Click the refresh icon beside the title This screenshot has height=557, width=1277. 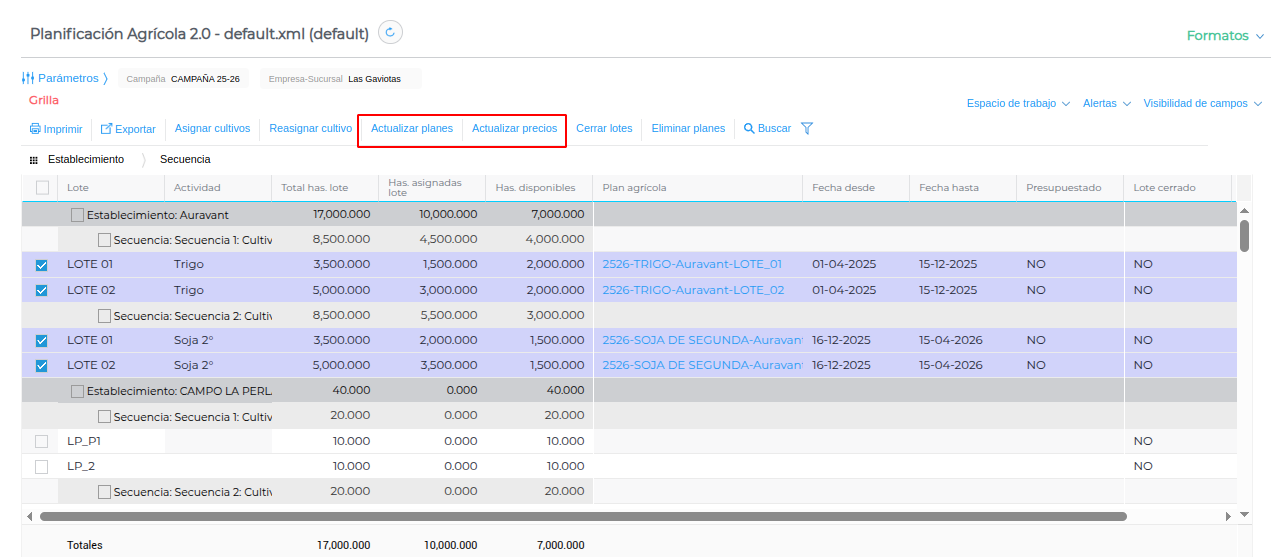(x=391, y=33)
